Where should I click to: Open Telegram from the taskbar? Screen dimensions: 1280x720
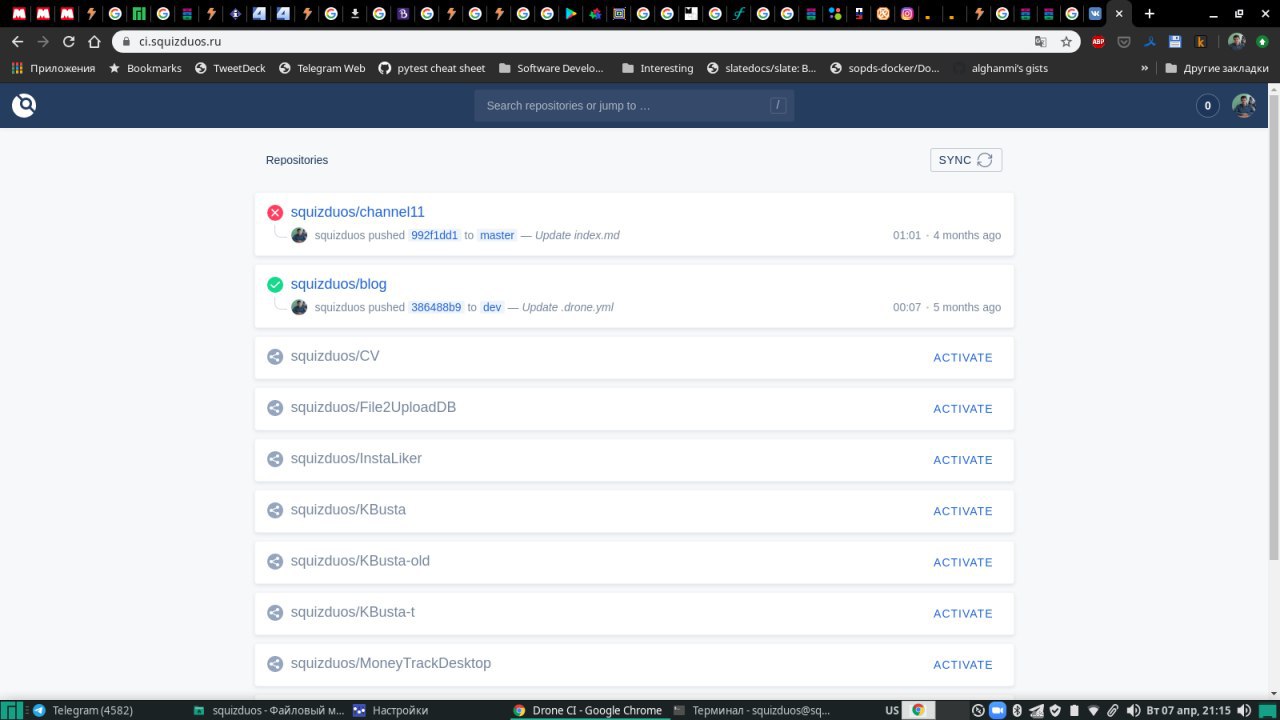pyautogui.click(x=83, y=710)
